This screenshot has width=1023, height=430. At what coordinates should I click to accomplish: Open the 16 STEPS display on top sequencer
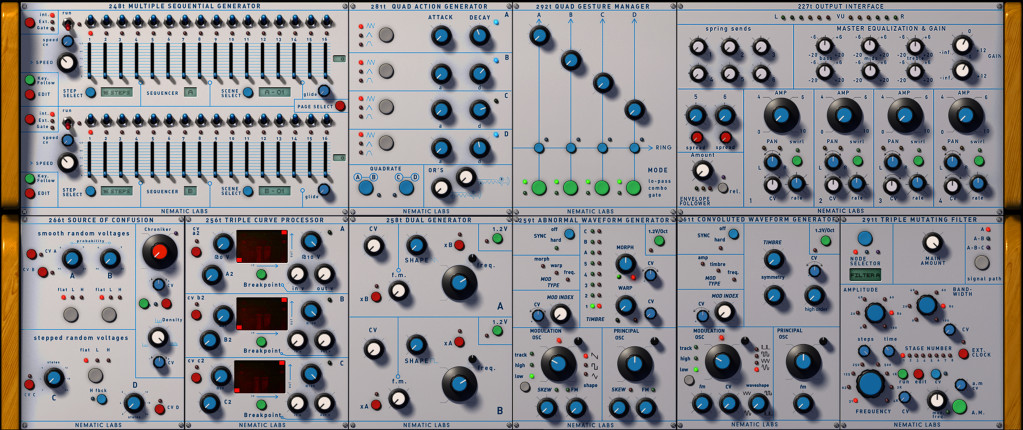[115, 92]
